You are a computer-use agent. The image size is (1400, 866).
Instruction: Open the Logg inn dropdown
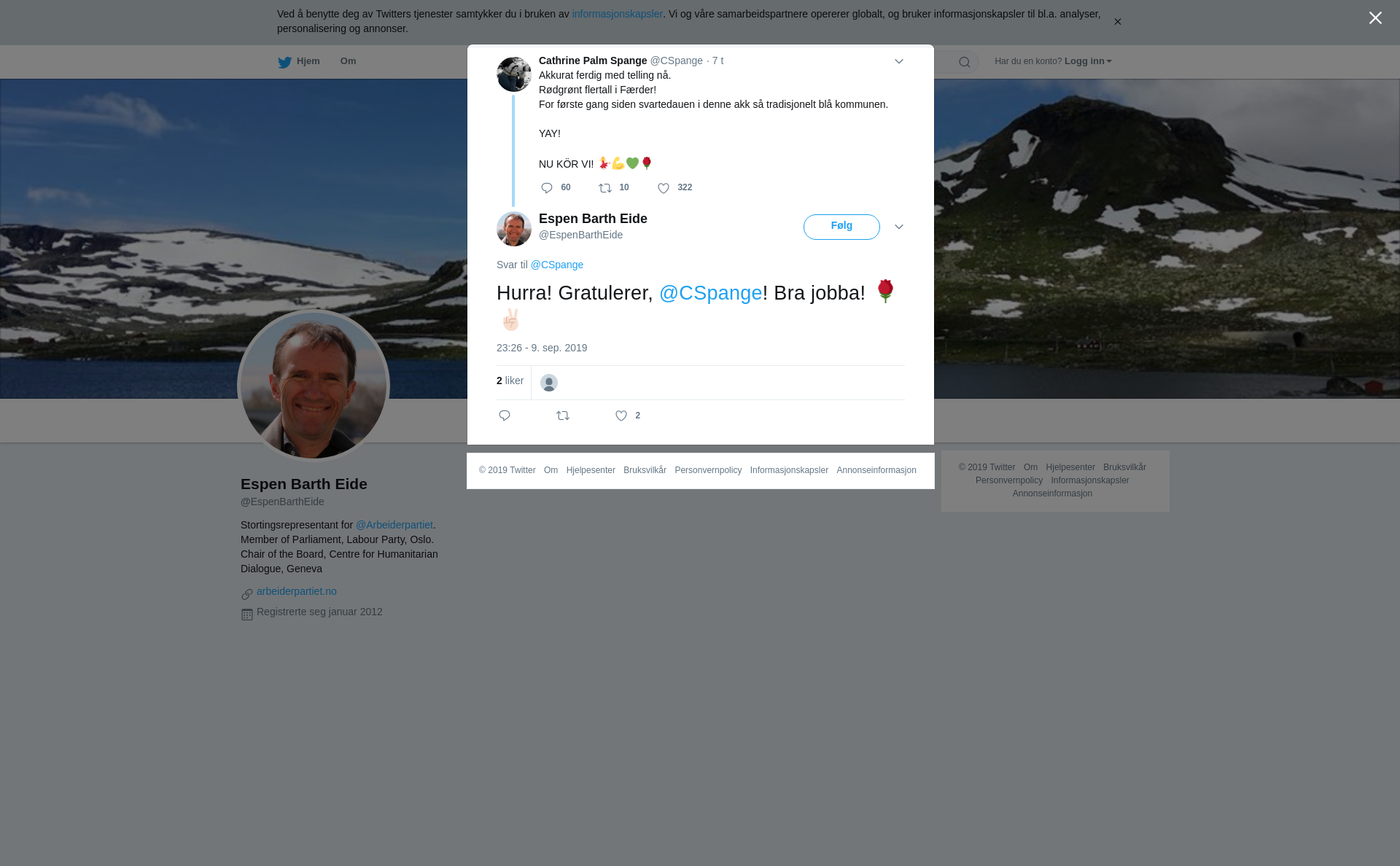[1088, 61]
